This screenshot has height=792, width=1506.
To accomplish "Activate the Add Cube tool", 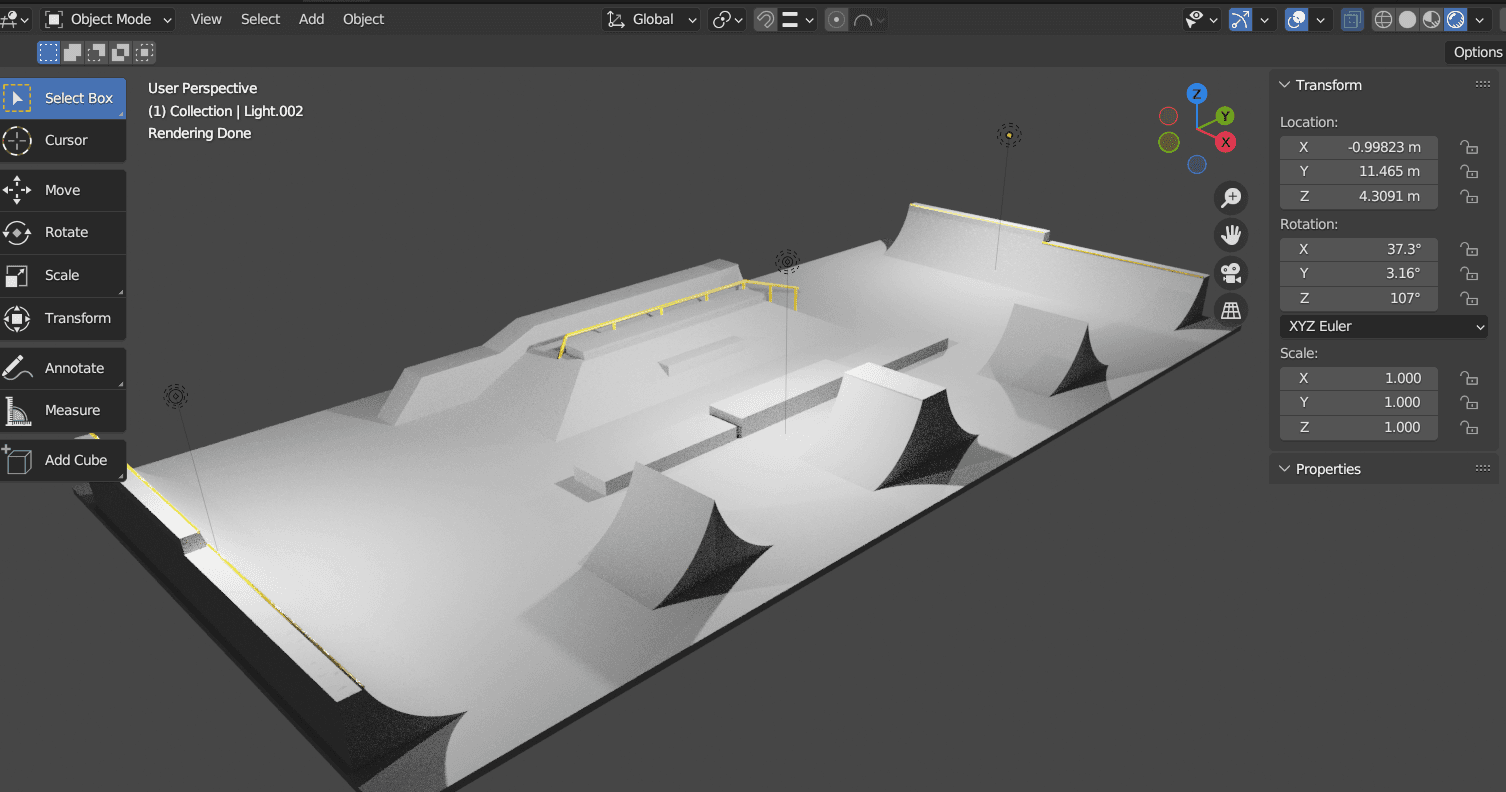I will (63, 460).
